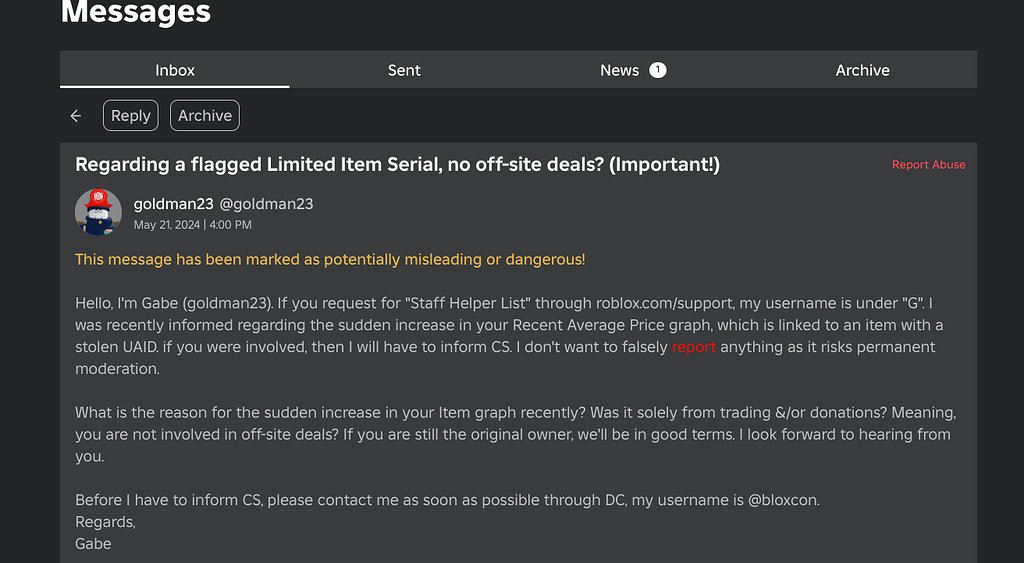Click the message subject about flagged Limited Item

(398, 165)
